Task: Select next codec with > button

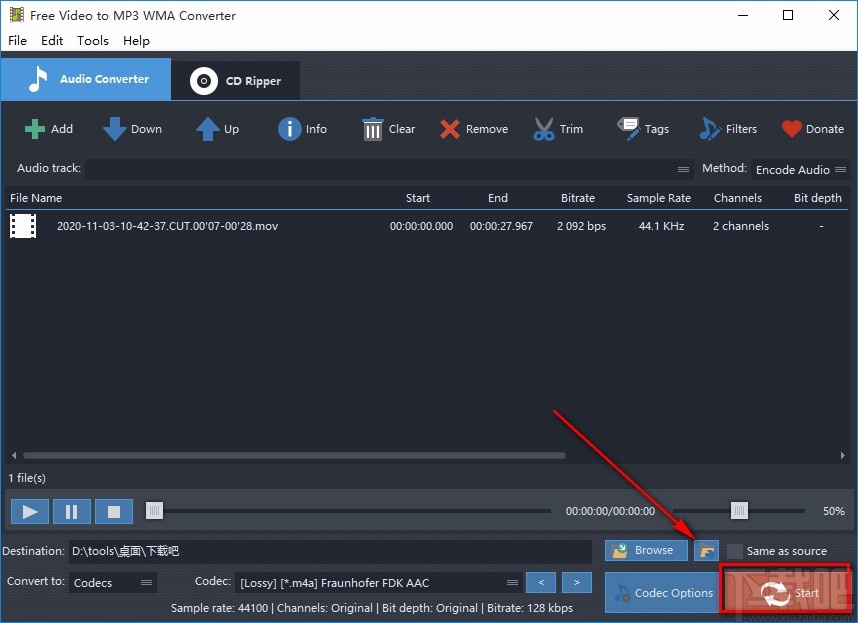Action: point(577,583)
